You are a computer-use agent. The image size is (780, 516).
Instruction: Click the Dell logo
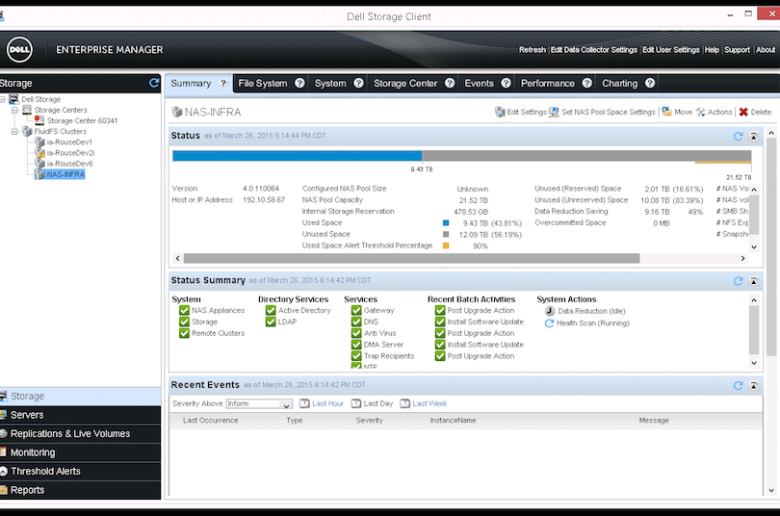pos(20,50)
